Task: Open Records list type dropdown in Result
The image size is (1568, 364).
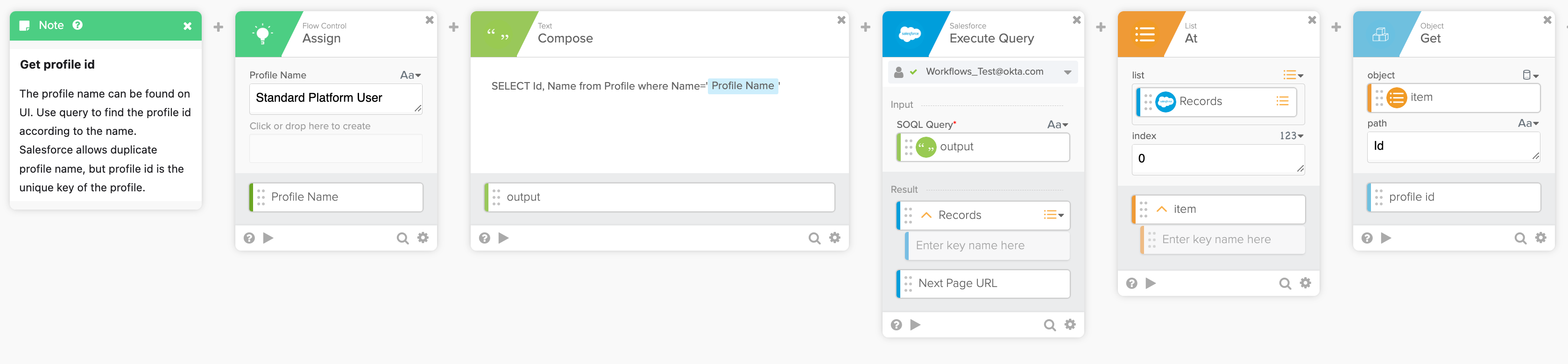Action: (x=1053, y=216)
